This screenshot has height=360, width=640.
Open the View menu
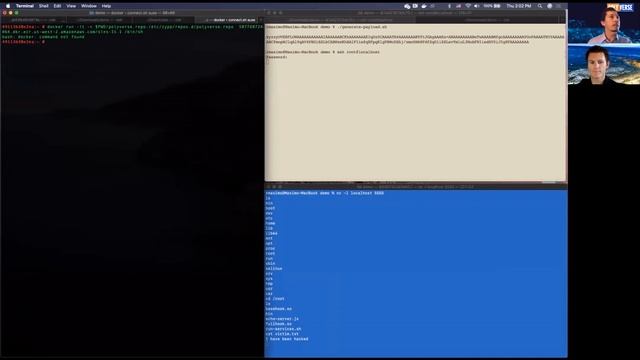click(71, 6)
